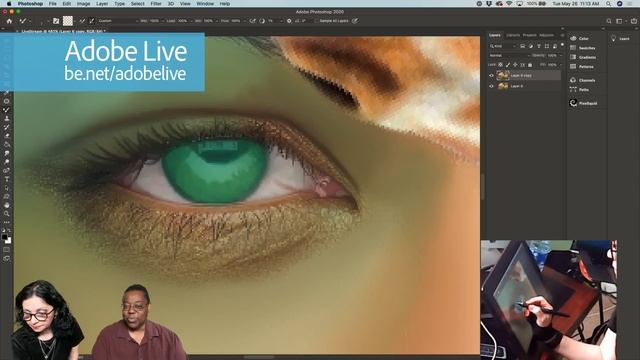Viewport: 640px width, 360px height.
Task: Open the Mixer Brush tool preset picker
Action: 24,21
